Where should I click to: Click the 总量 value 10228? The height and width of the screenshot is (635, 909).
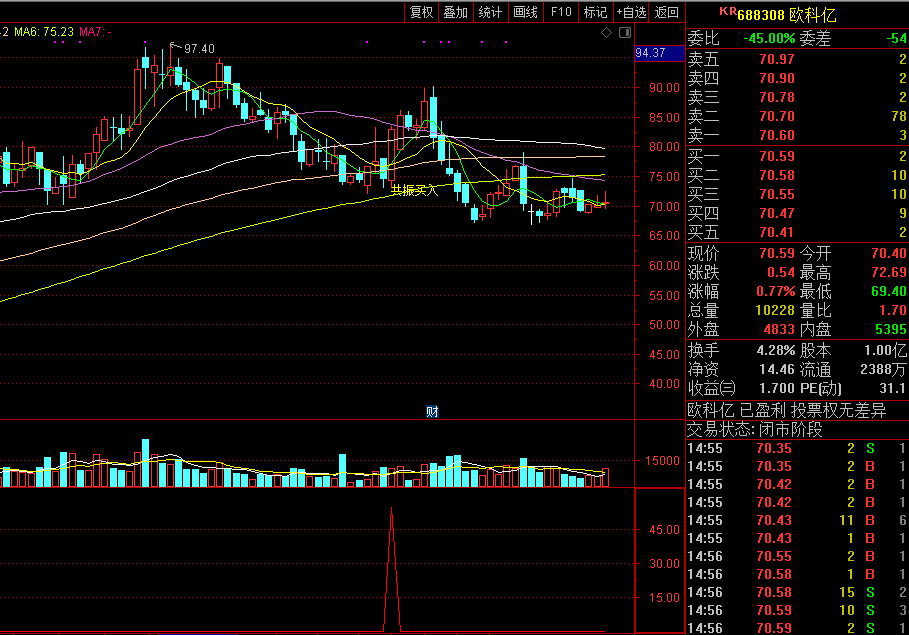pos(775,310)
